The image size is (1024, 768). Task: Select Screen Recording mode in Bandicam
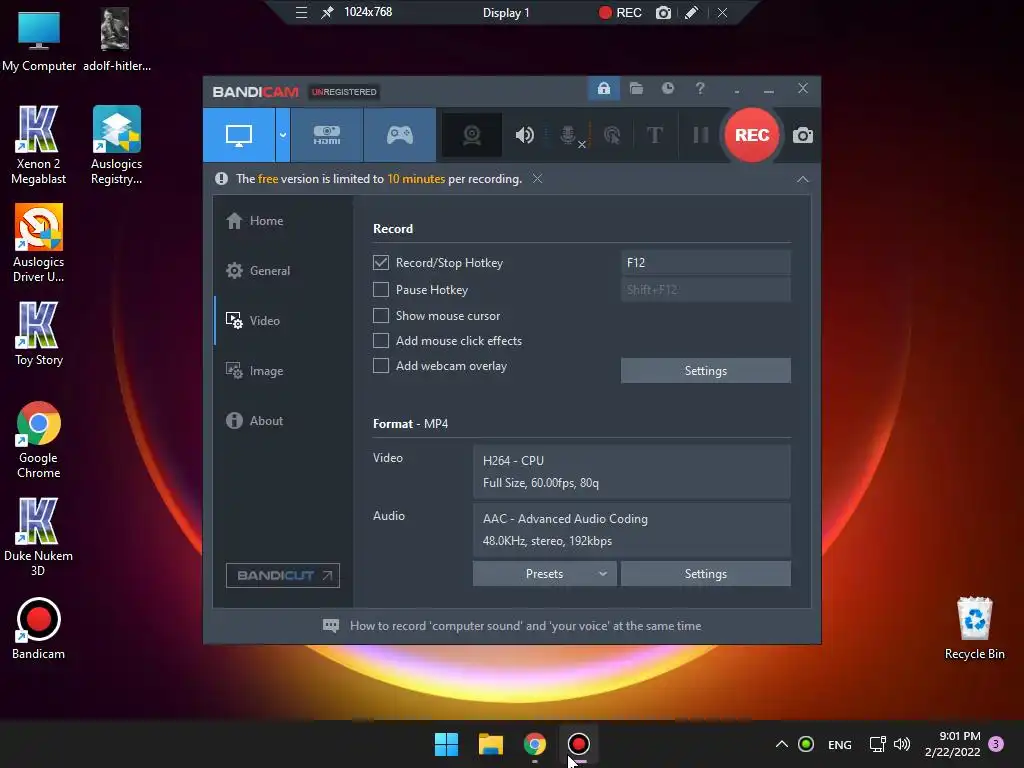tap(239, 135)
